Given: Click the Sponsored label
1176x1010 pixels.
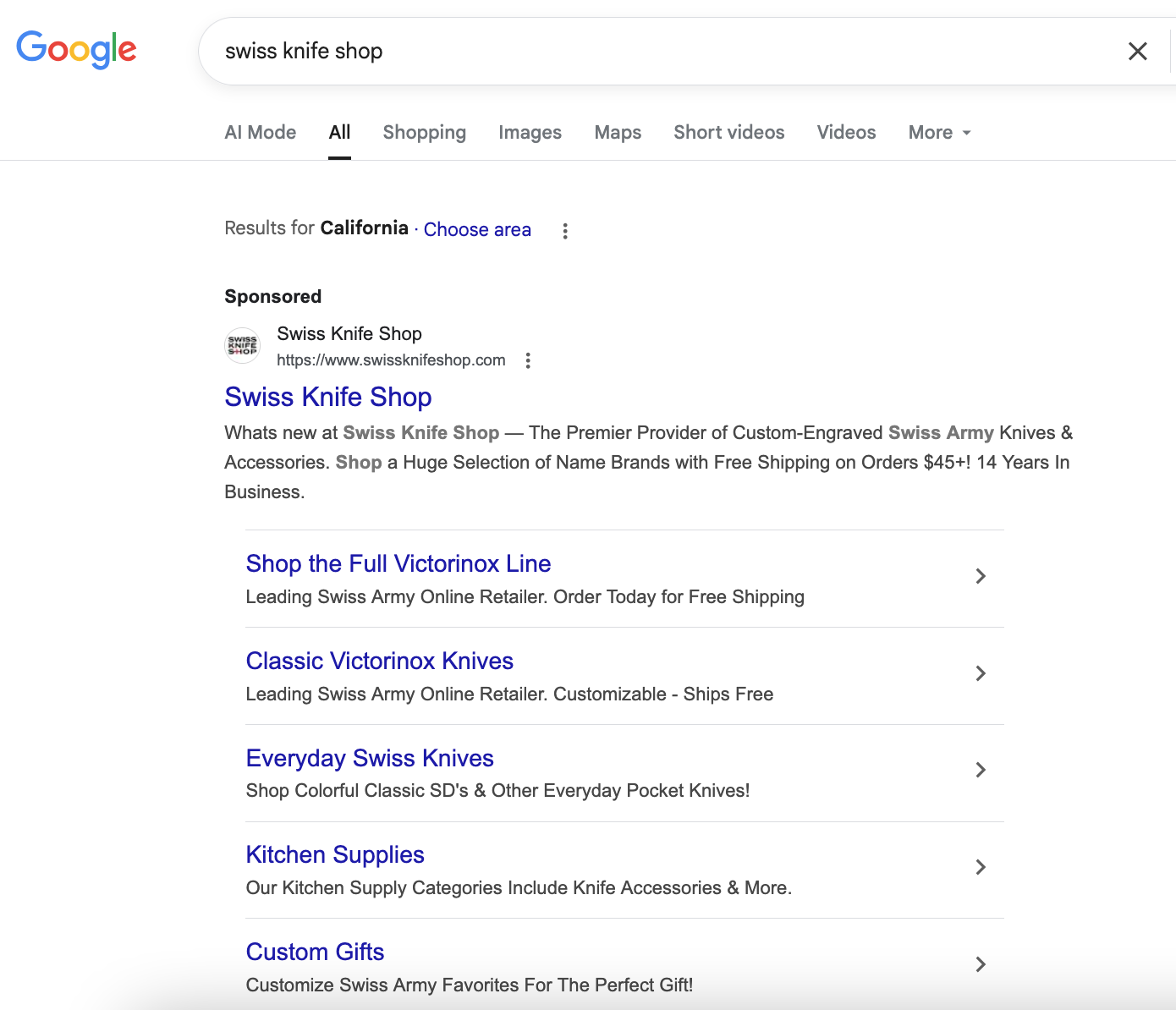Looking at the screenshot, I should pyautogui.click(x=273, y=296).
